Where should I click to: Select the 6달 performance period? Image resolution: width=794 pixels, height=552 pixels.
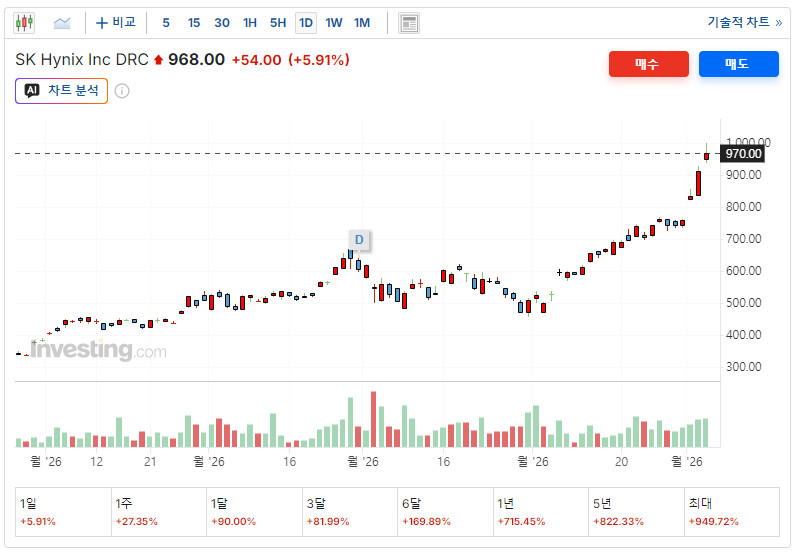(x=446, y=512)
